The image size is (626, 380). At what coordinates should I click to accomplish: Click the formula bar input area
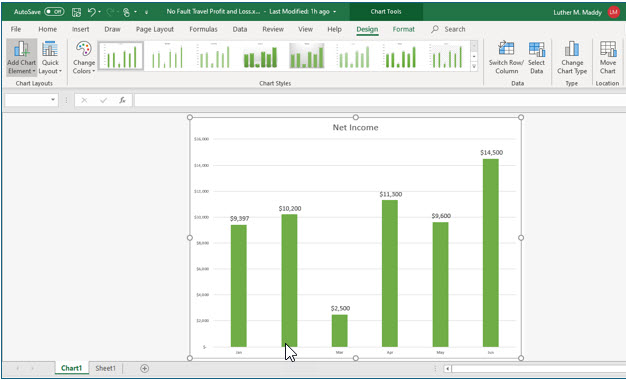pos(379,100)
